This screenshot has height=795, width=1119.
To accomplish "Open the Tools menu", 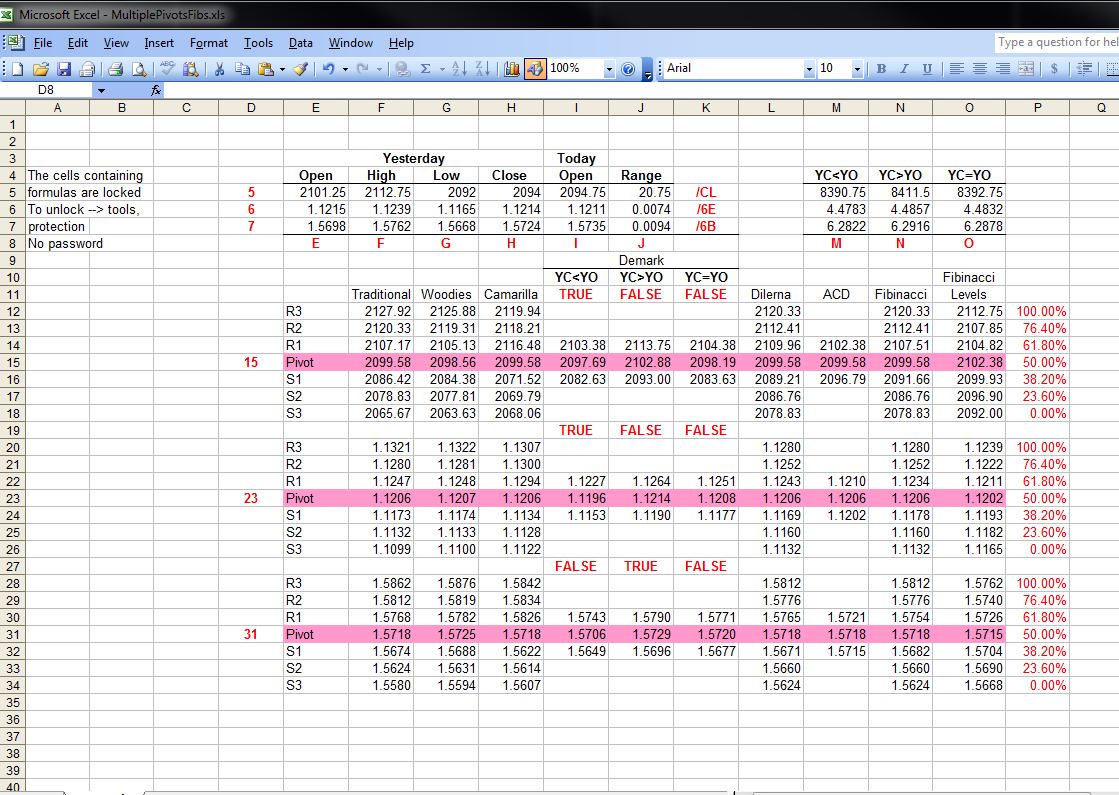I will point(258,43).
